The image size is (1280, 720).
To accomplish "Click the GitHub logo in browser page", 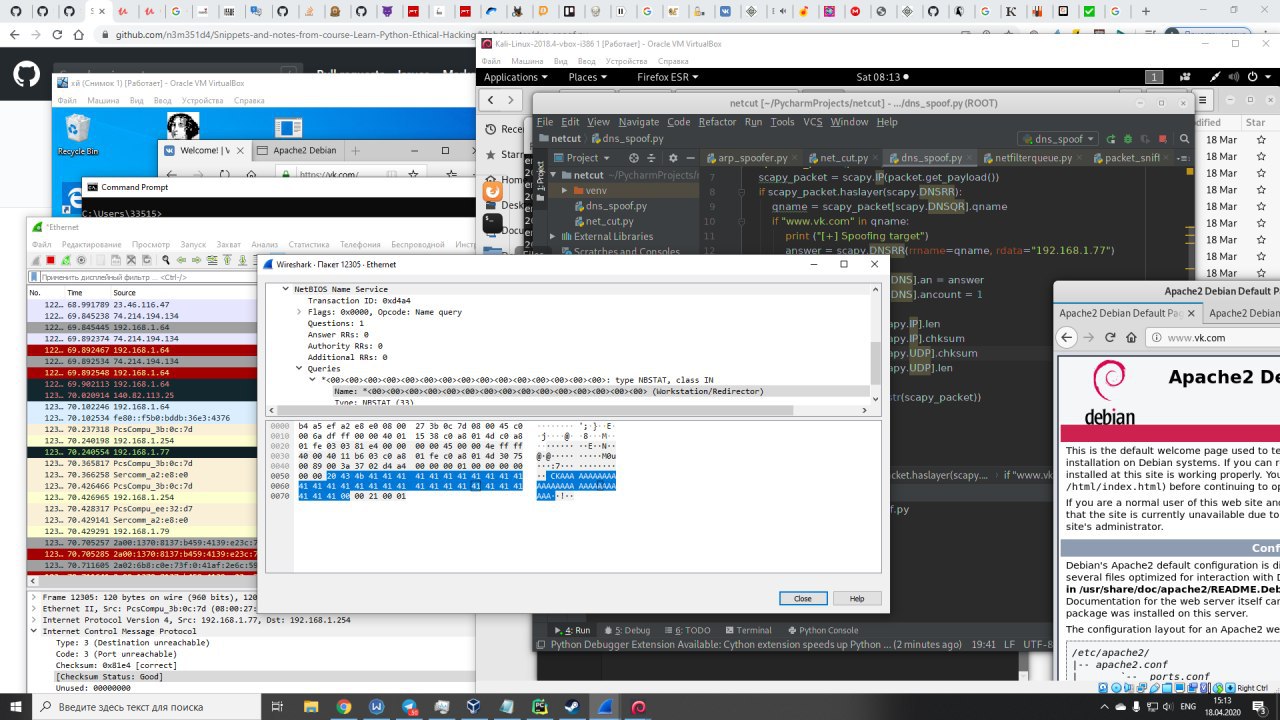I will click(x=26, y=75).
